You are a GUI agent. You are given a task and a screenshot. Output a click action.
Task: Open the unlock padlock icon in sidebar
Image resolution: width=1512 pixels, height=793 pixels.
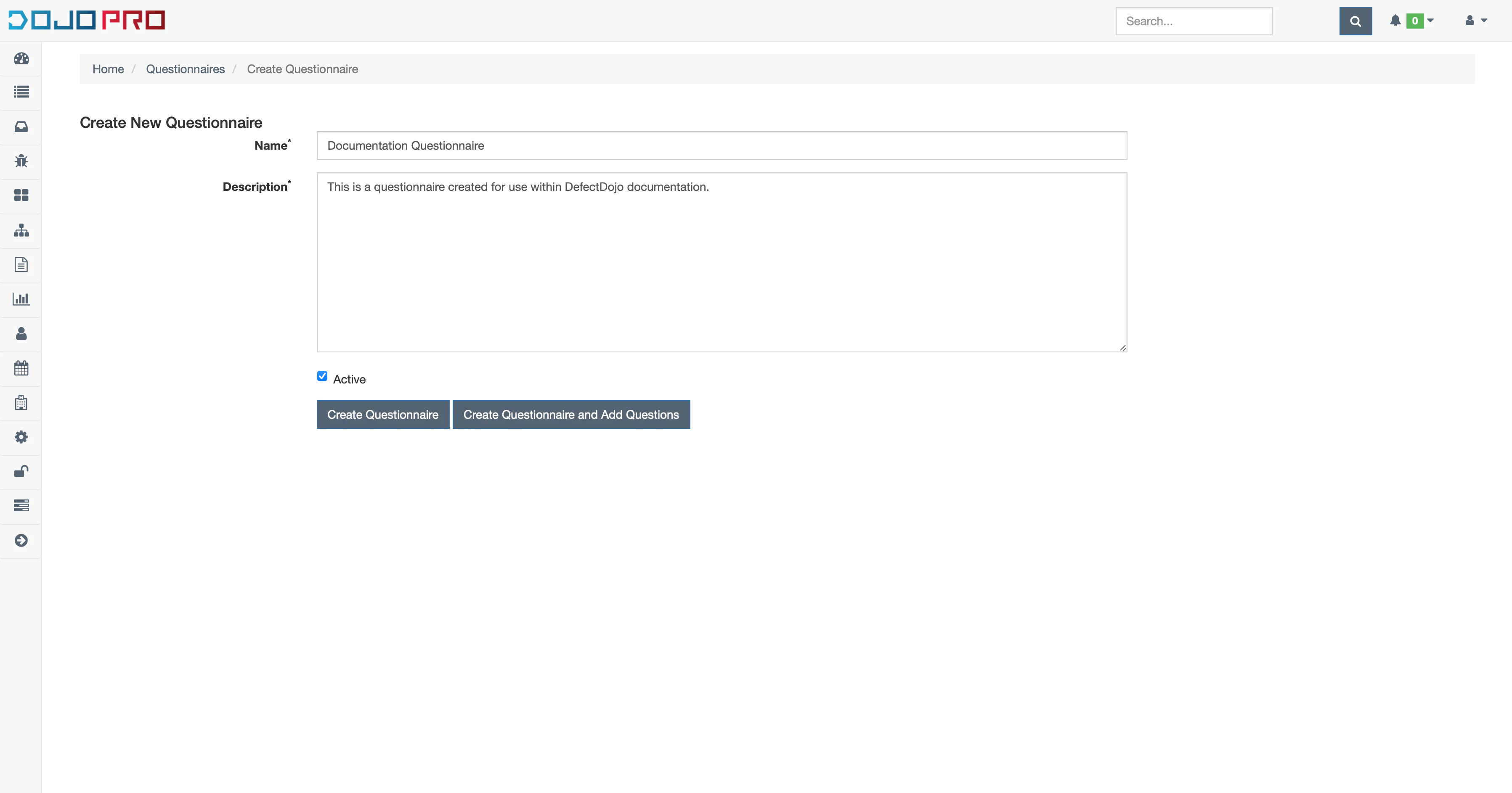point(21,472)
